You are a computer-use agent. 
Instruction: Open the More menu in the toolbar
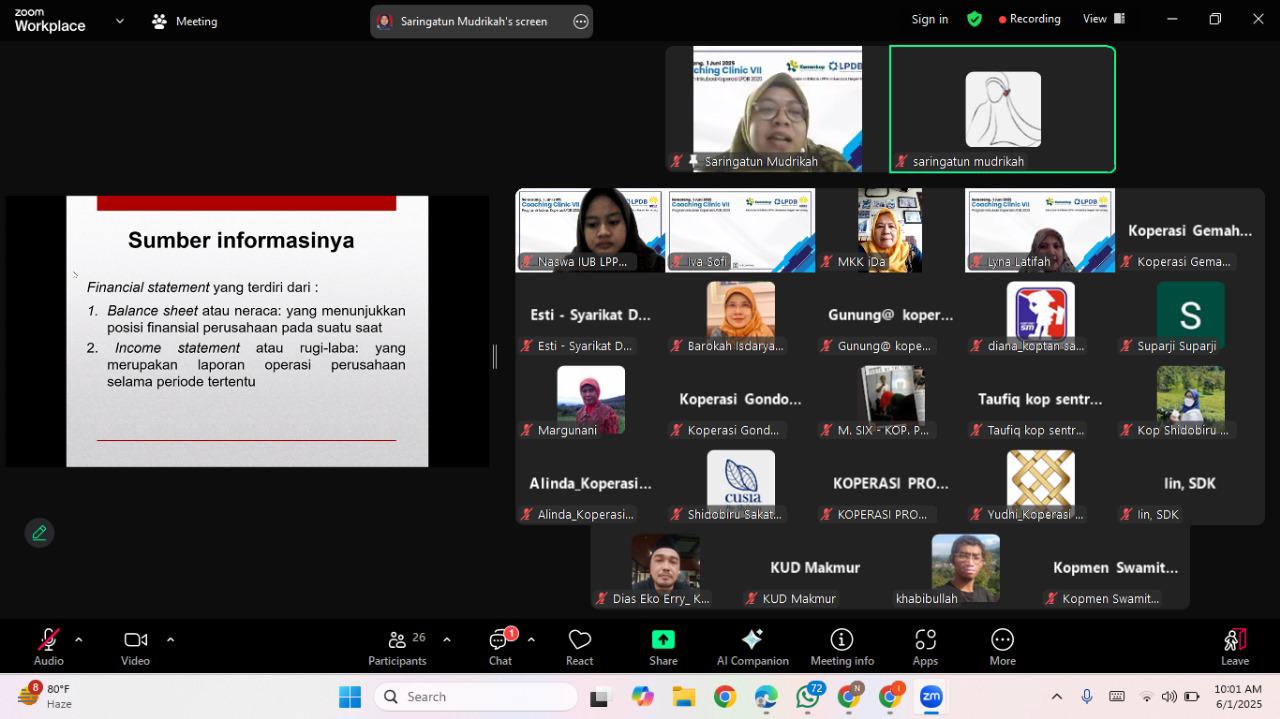point(1002,647)
